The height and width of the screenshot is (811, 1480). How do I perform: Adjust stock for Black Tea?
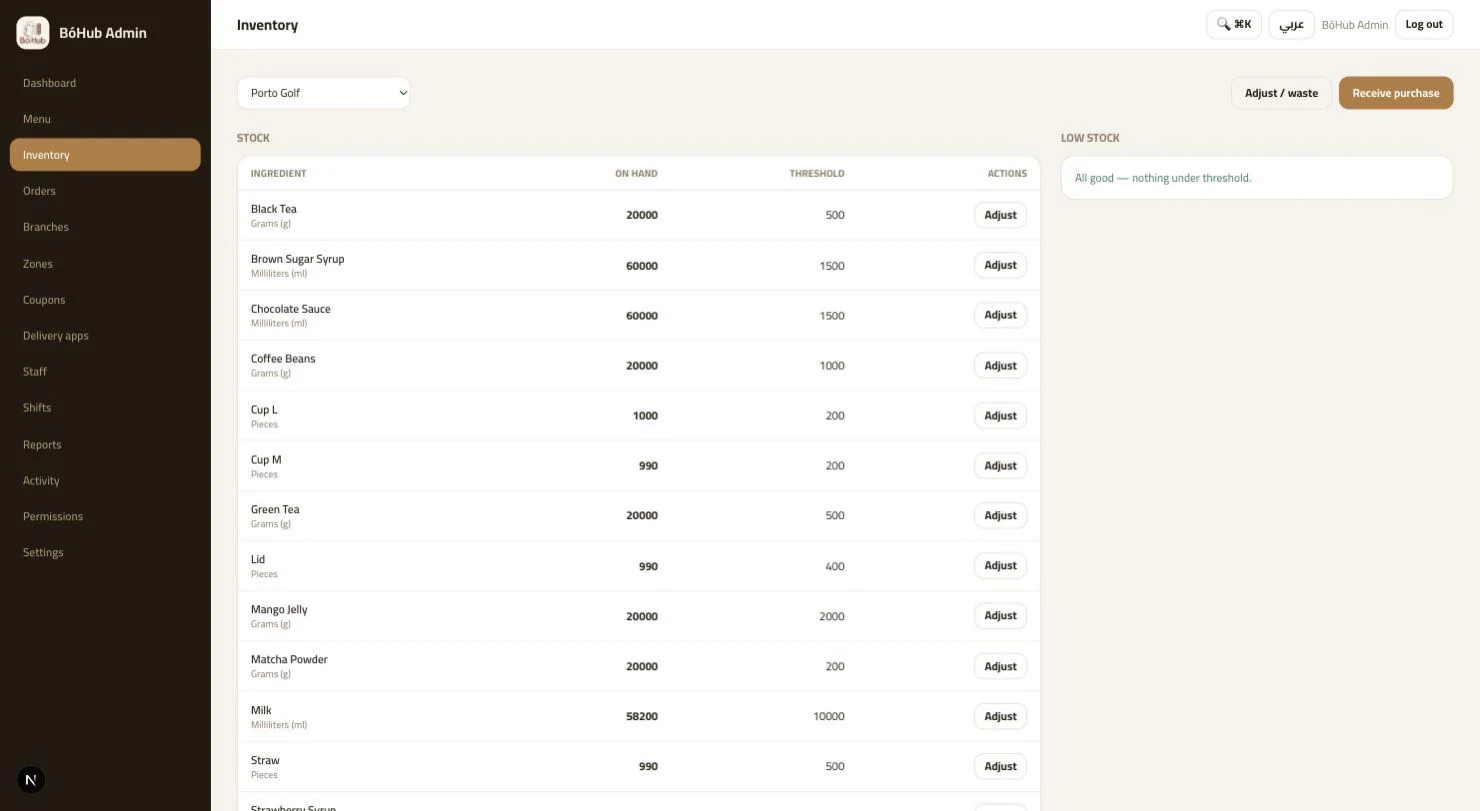pyautogui.click(x=1000, y=215)
